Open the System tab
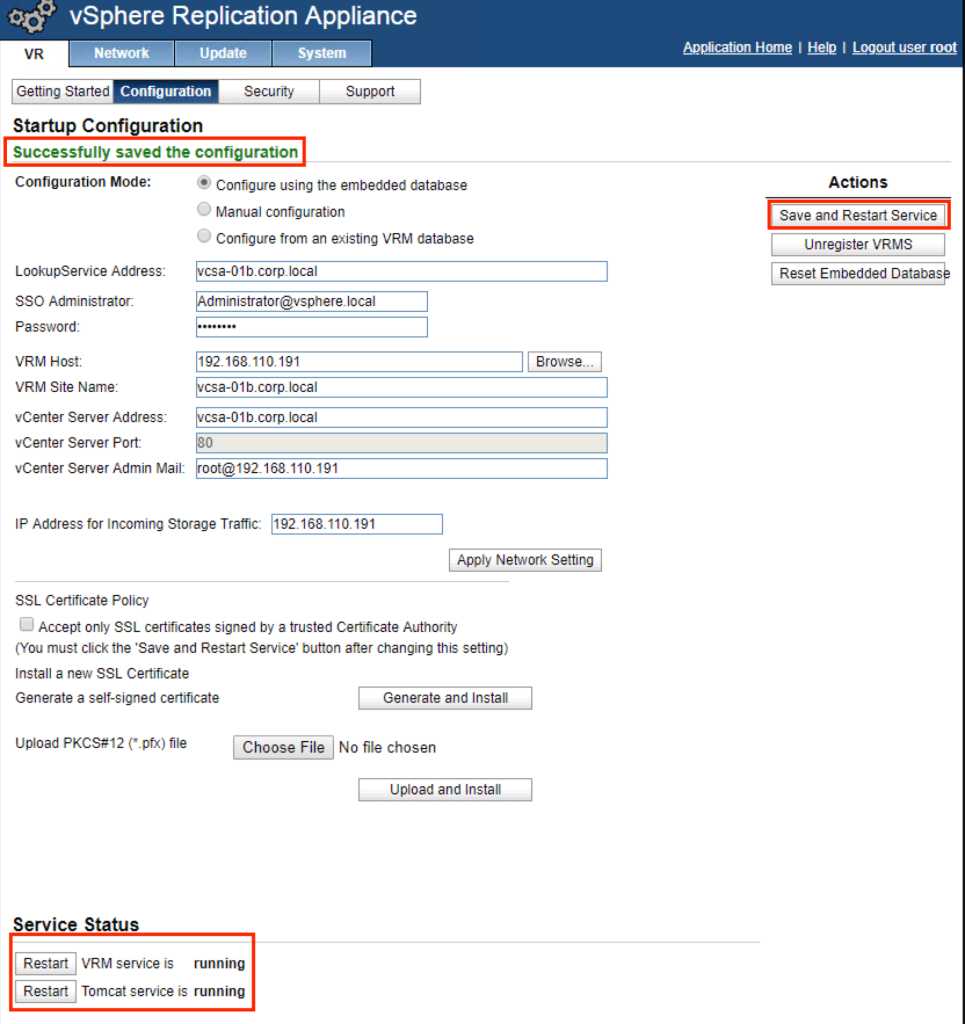The width and height of the screenshot is (965, 1024). (321, 53)
